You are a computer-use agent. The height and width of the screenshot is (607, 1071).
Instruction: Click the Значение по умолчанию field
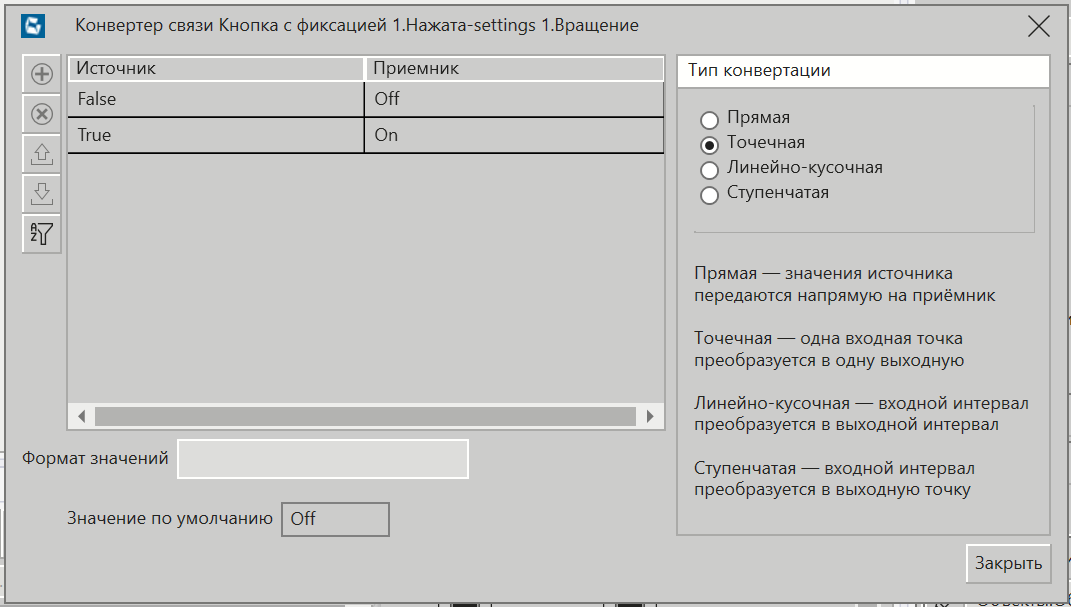coord(335,520)
